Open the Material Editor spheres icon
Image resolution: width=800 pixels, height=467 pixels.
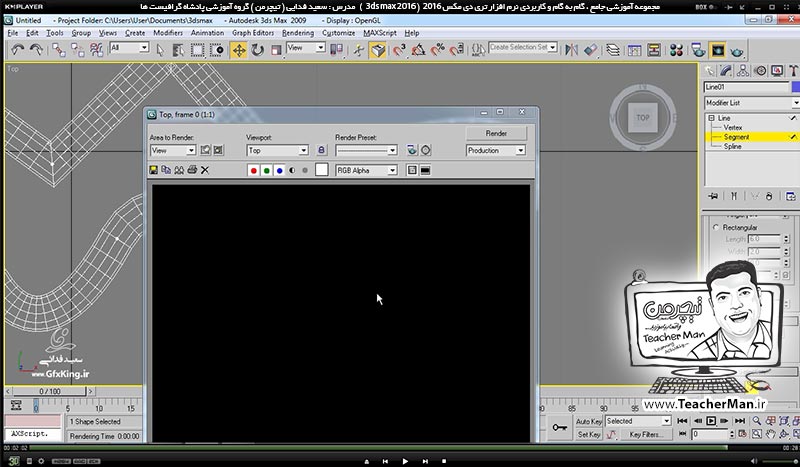[677, 50]
